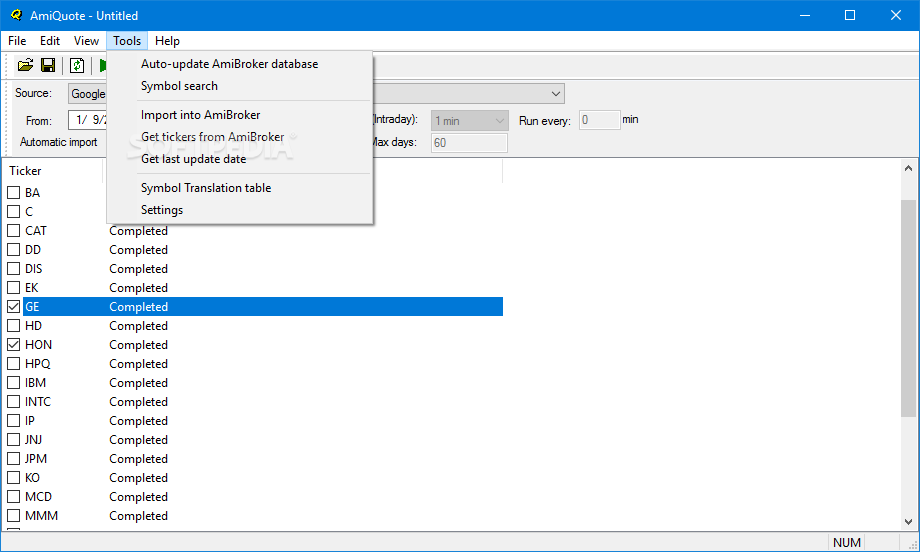920x552 pixels.
Task: Click the INTC ticker name
Action: [x=38, y=401]
